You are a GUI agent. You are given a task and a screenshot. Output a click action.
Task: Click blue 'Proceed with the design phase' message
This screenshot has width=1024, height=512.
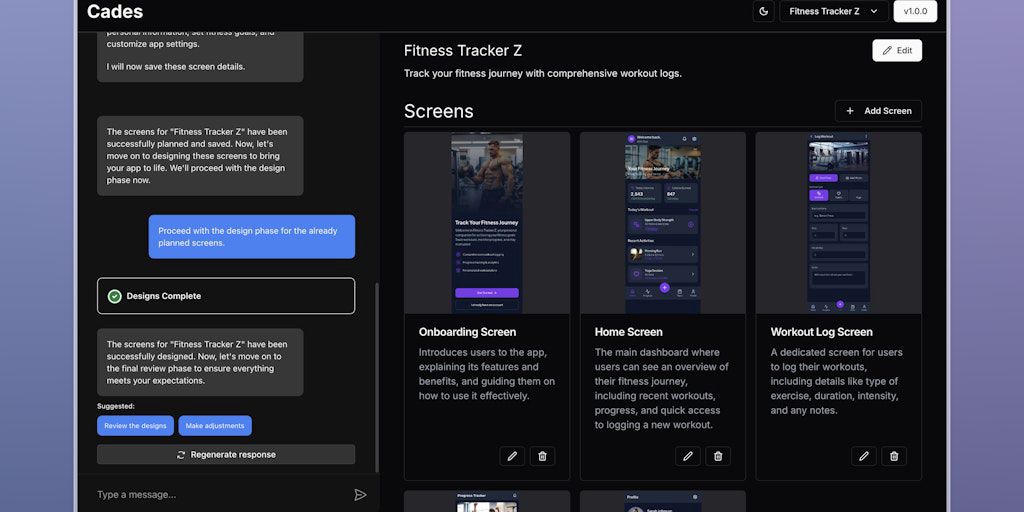click(x=251, y=236)
